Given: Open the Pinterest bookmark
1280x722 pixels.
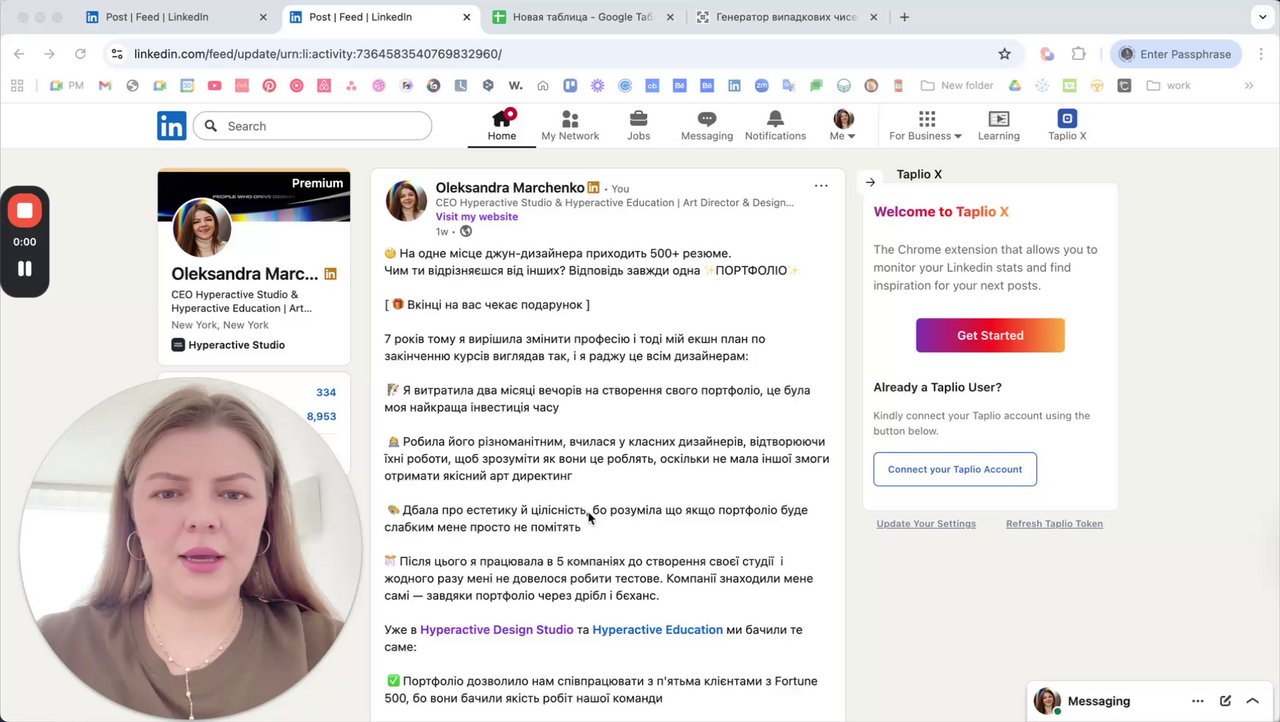Looking at the screenshot, I should coord(269,86).
